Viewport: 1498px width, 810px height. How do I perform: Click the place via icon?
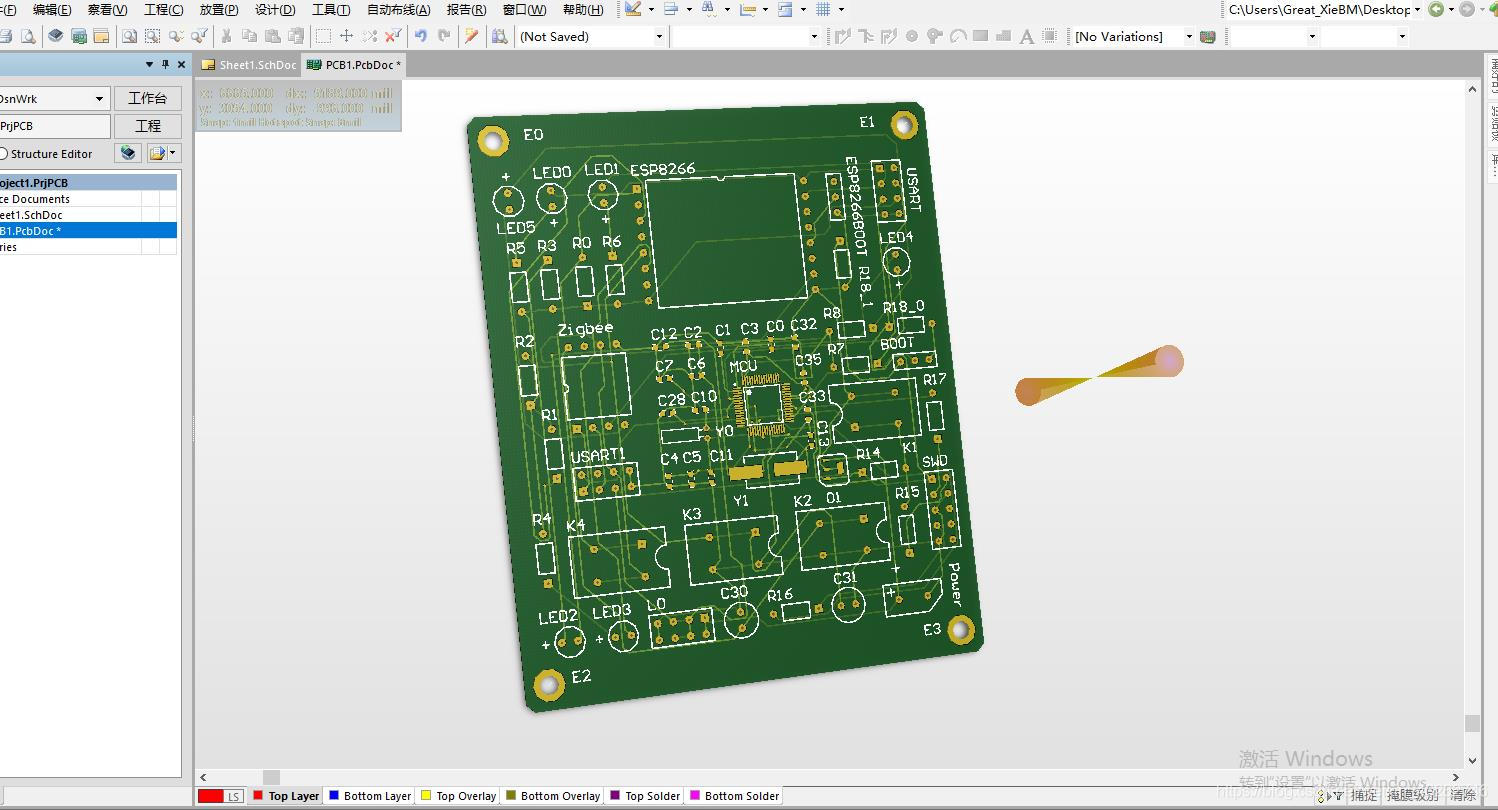pos(935,36)
